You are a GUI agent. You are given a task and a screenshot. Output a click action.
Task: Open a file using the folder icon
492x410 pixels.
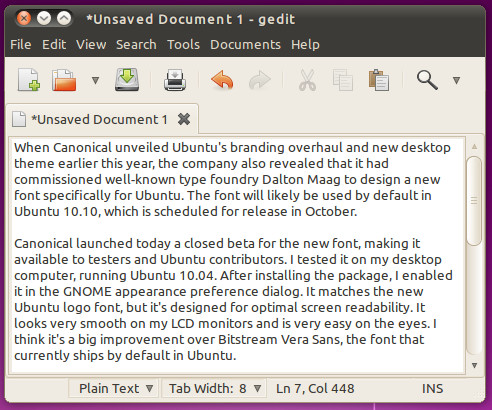coord(64,80)
